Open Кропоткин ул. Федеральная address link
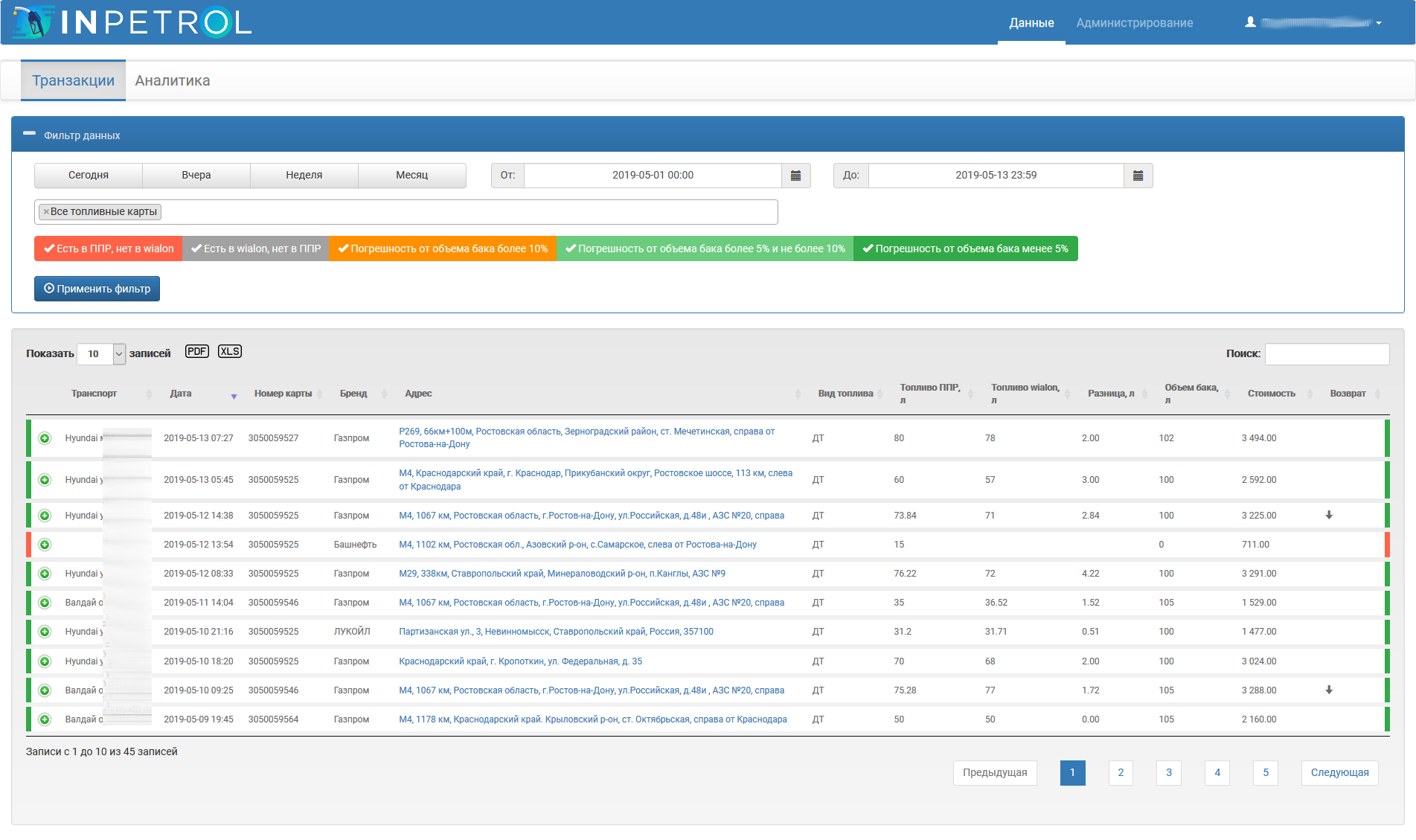1416x840 pixels. coord(520,661)
